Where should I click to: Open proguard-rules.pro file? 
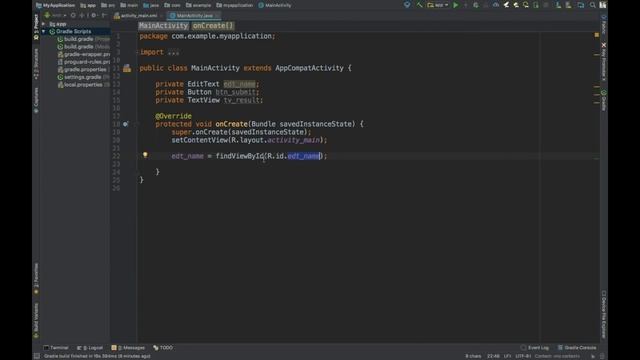pos(84,62)
